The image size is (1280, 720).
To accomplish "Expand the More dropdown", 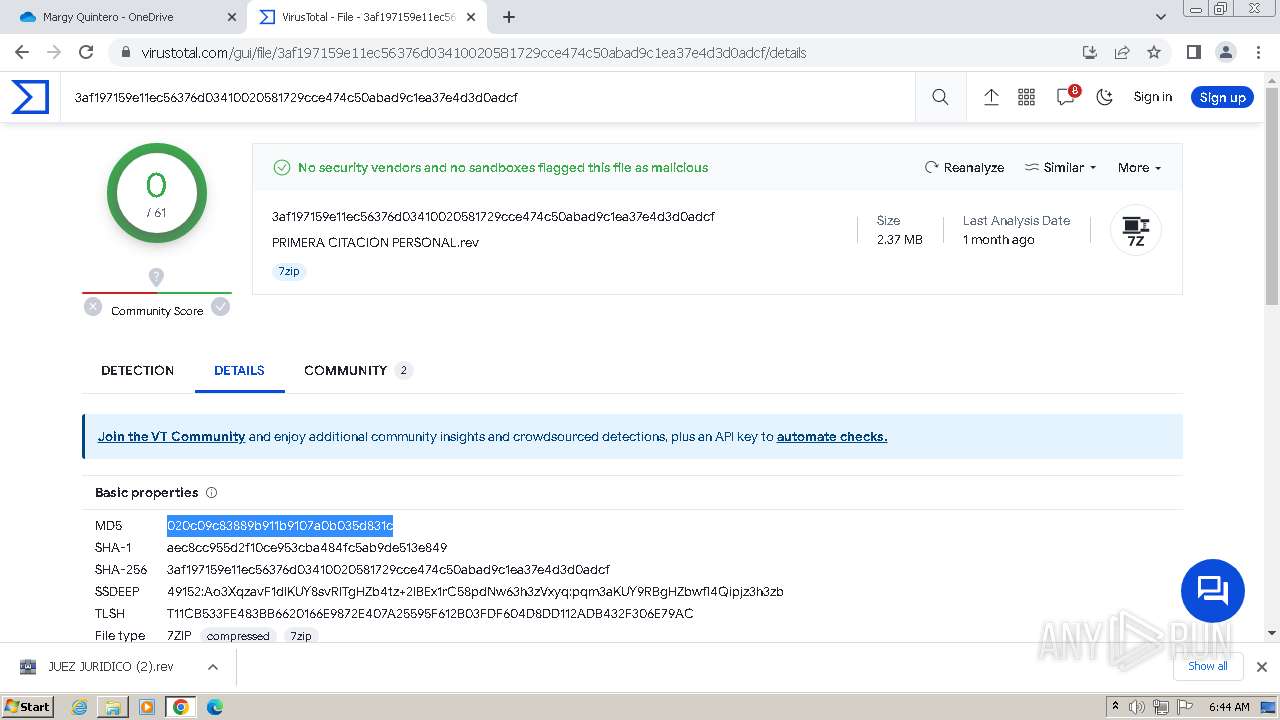I will [x=1139, y=167].
